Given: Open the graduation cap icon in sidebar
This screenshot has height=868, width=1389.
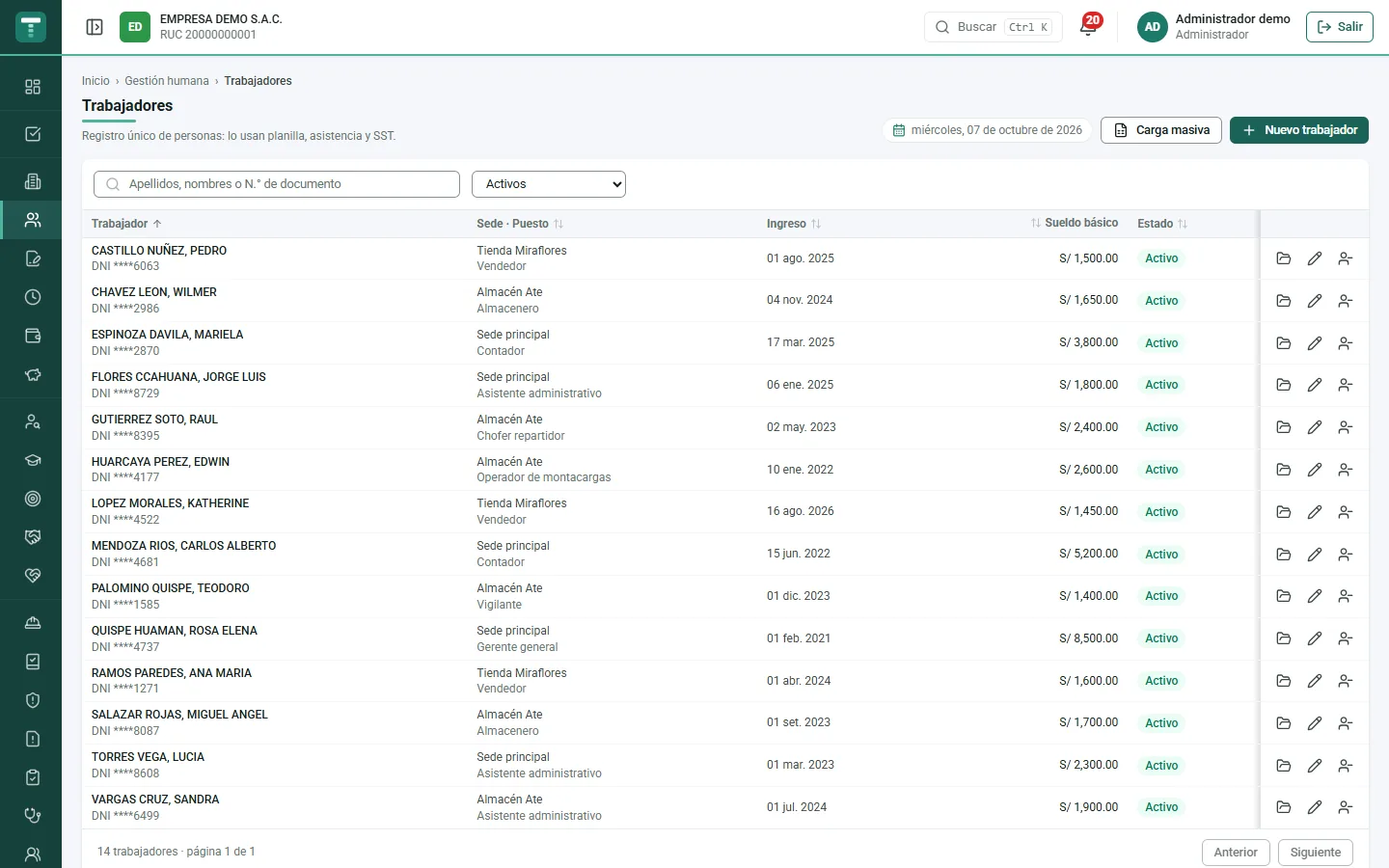Looking at the screenshot, I should point(33,460).
